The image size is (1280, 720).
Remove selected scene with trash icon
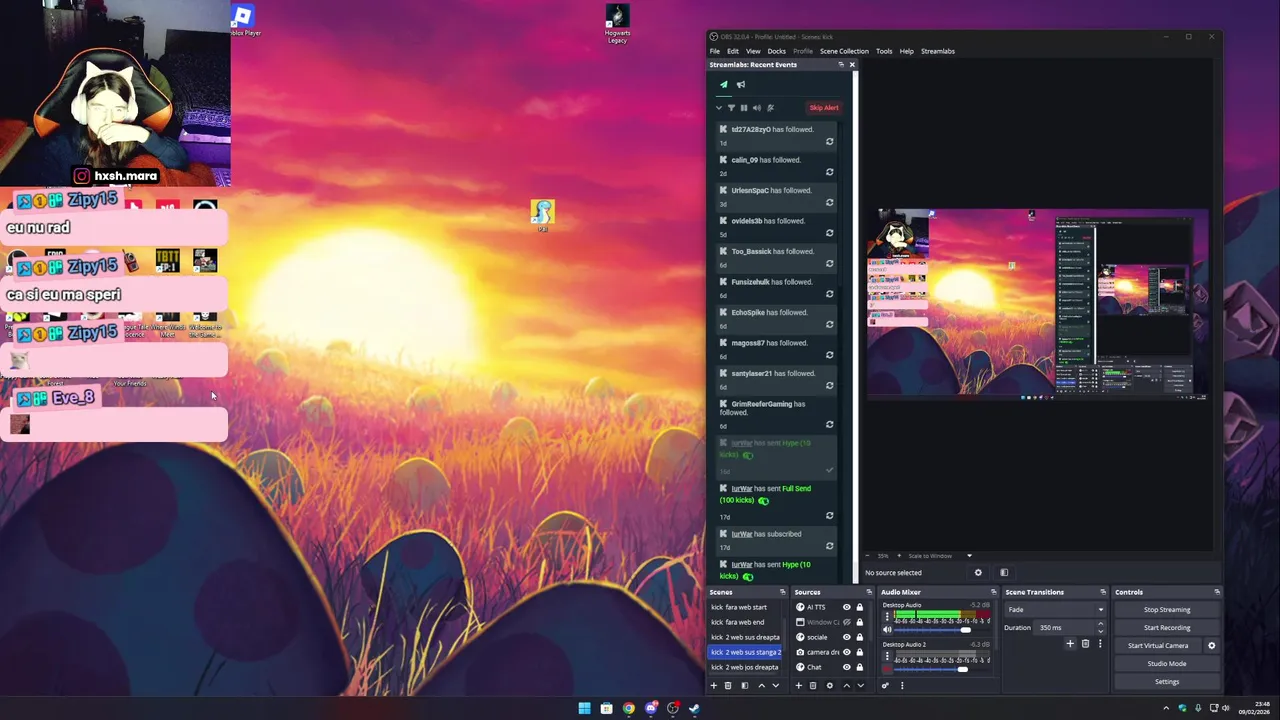(728, 686)
